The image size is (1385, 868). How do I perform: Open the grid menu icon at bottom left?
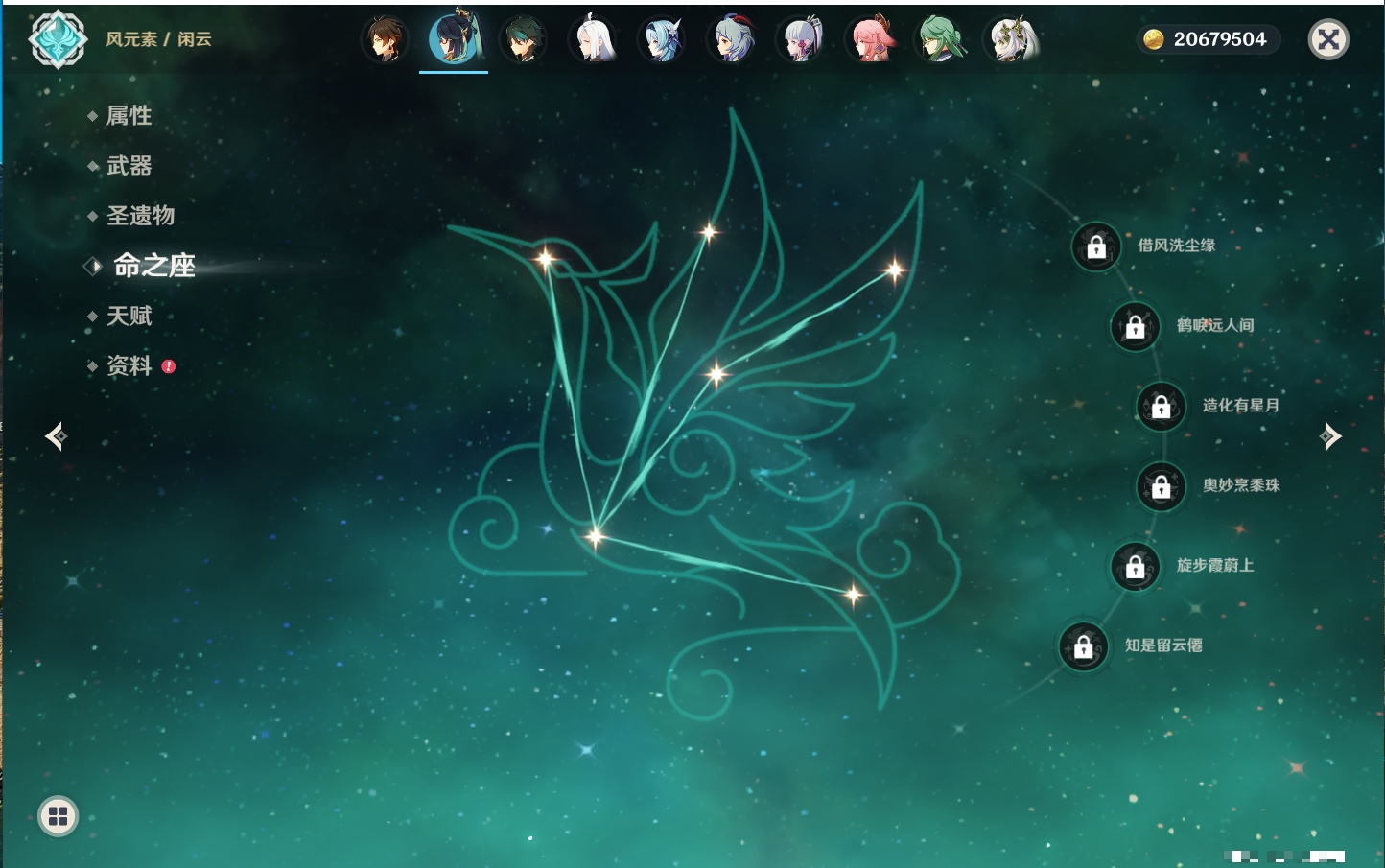tap(58, 816)
